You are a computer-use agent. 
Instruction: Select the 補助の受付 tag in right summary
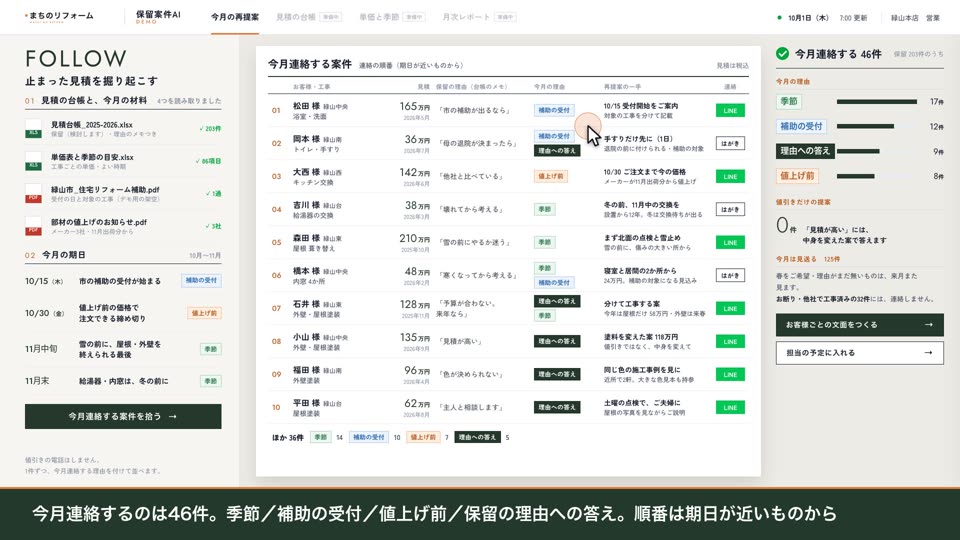pos(801,126)
